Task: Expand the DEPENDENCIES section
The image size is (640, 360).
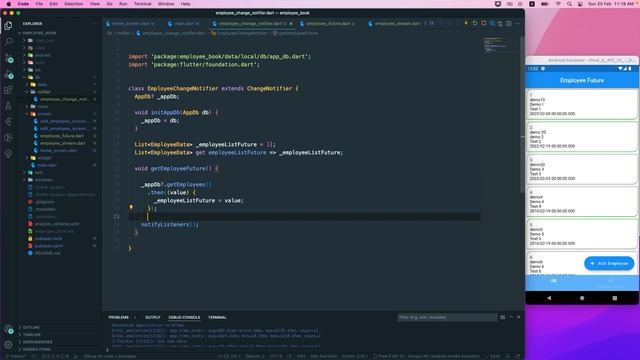Action: (x=37, y=342)
